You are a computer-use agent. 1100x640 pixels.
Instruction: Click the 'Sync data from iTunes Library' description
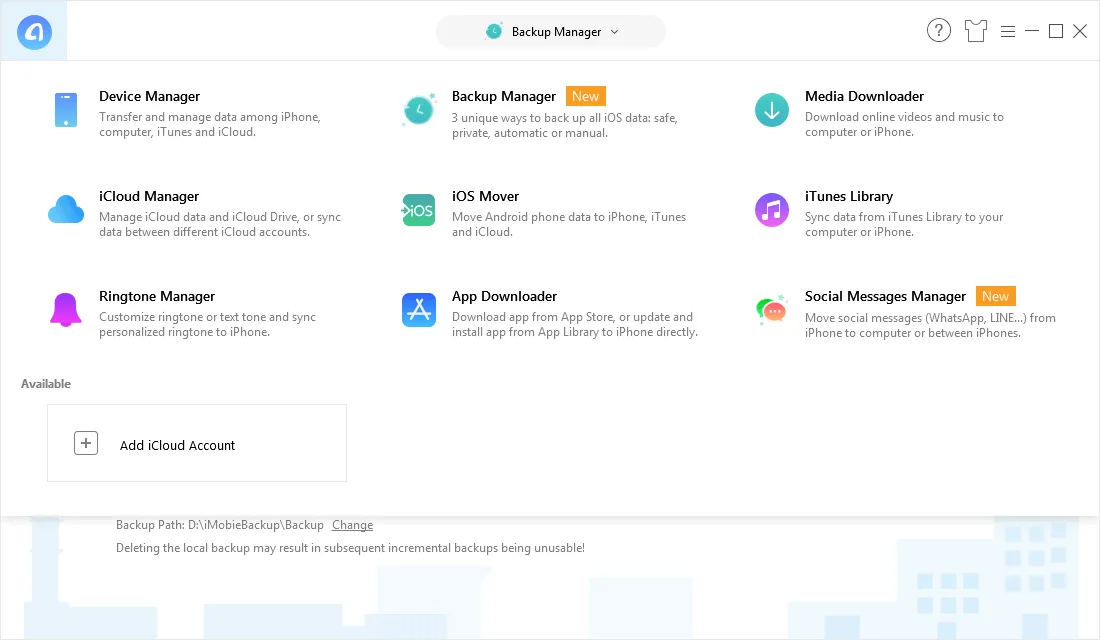coord(904,225)
